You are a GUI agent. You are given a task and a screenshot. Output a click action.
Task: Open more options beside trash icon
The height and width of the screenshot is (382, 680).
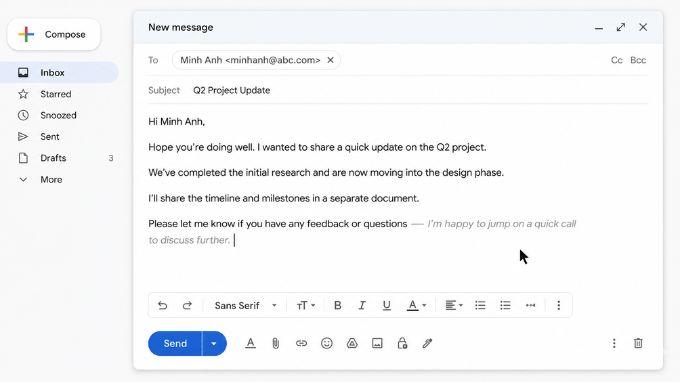614,343
